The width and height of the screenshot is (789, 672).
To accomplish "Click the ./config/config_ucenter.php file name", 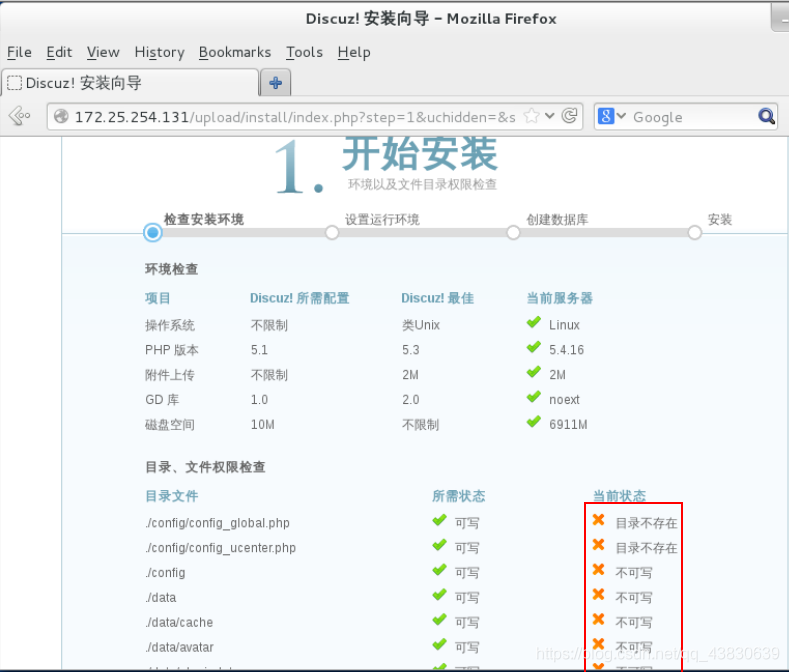I will 220,548.
